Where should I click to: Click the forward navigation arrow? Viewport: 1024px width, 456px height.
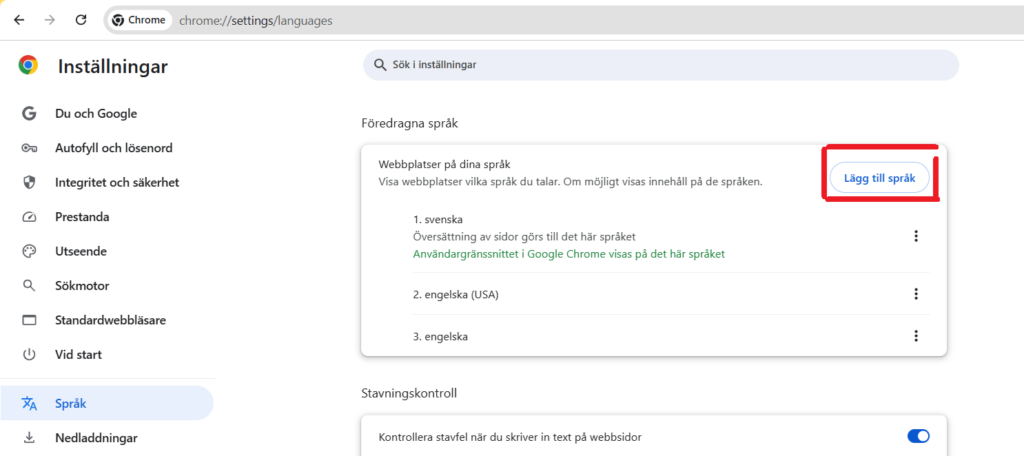(50, 20)
